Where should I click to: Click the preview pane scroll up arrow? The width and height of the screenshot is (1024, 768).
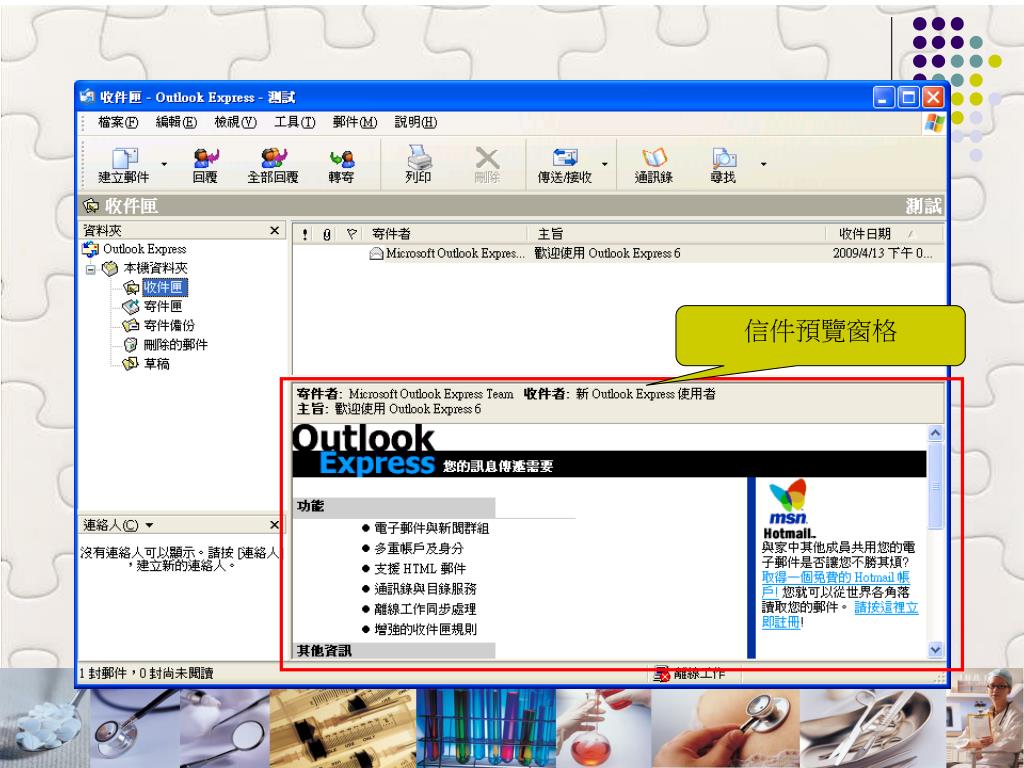(x=935, y=433)
